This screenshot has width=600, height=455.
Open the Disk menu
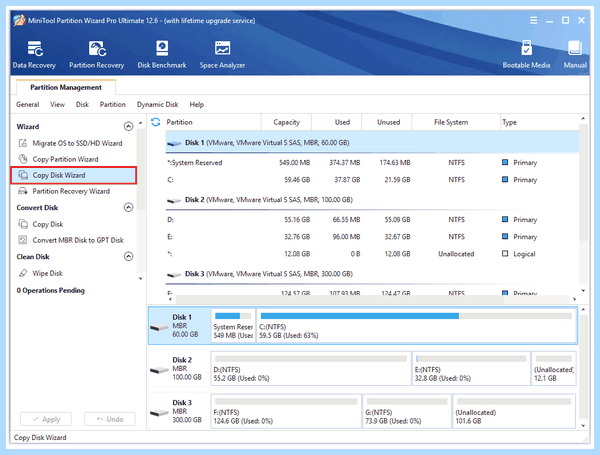click(82, 104)
